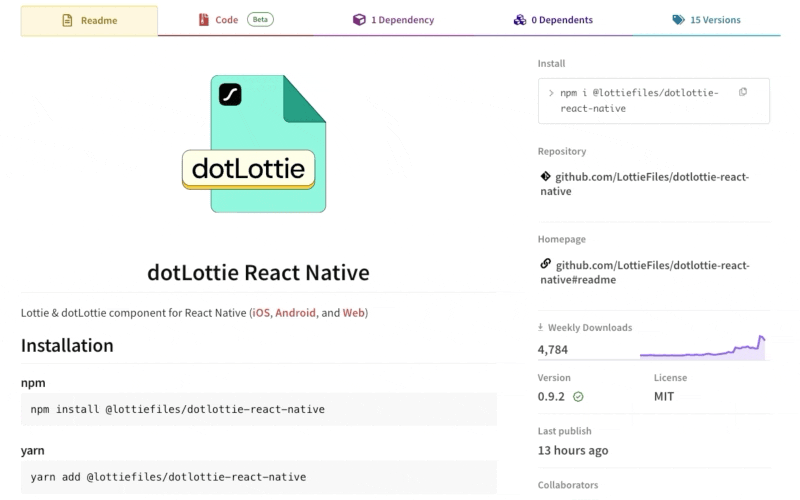
Task: Click the npm subheading
Action: click(33, 383)
